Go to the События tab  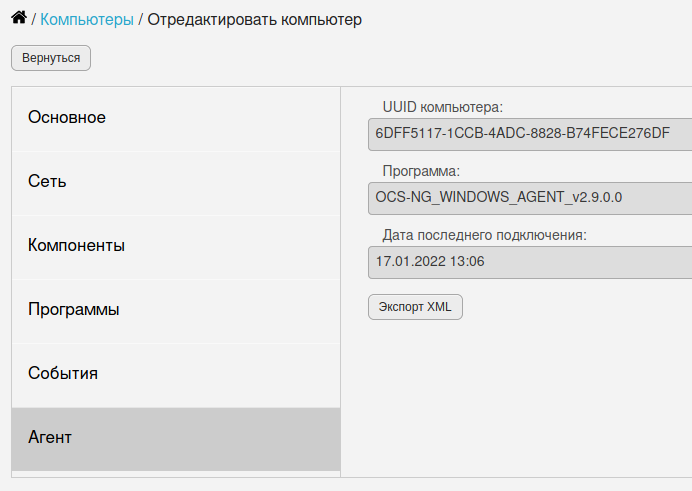pos(176,375)
